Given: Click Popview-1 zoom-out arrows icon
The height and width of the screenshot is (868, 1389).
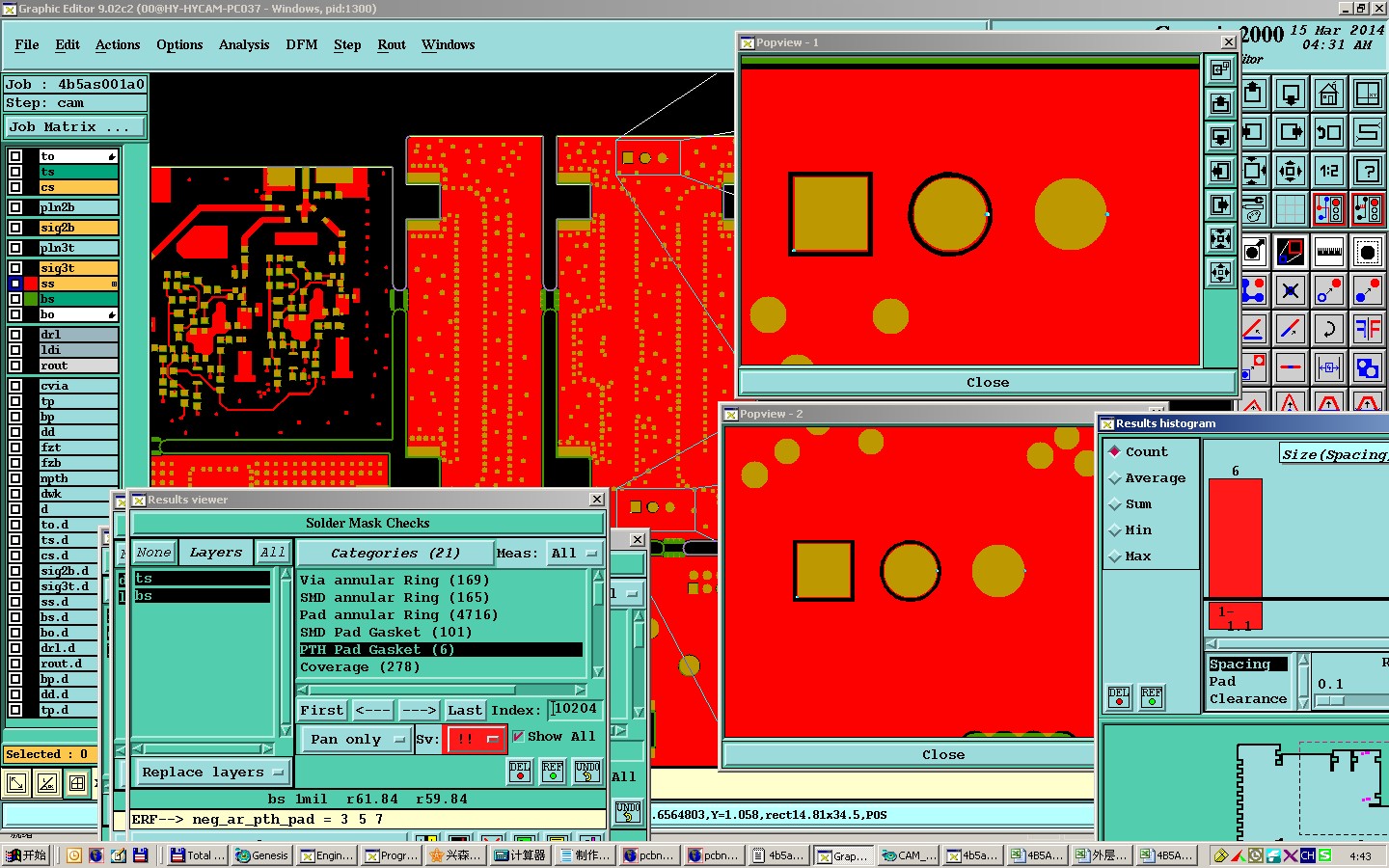Looking at the screenshot, I should (x=1220, y=272).
